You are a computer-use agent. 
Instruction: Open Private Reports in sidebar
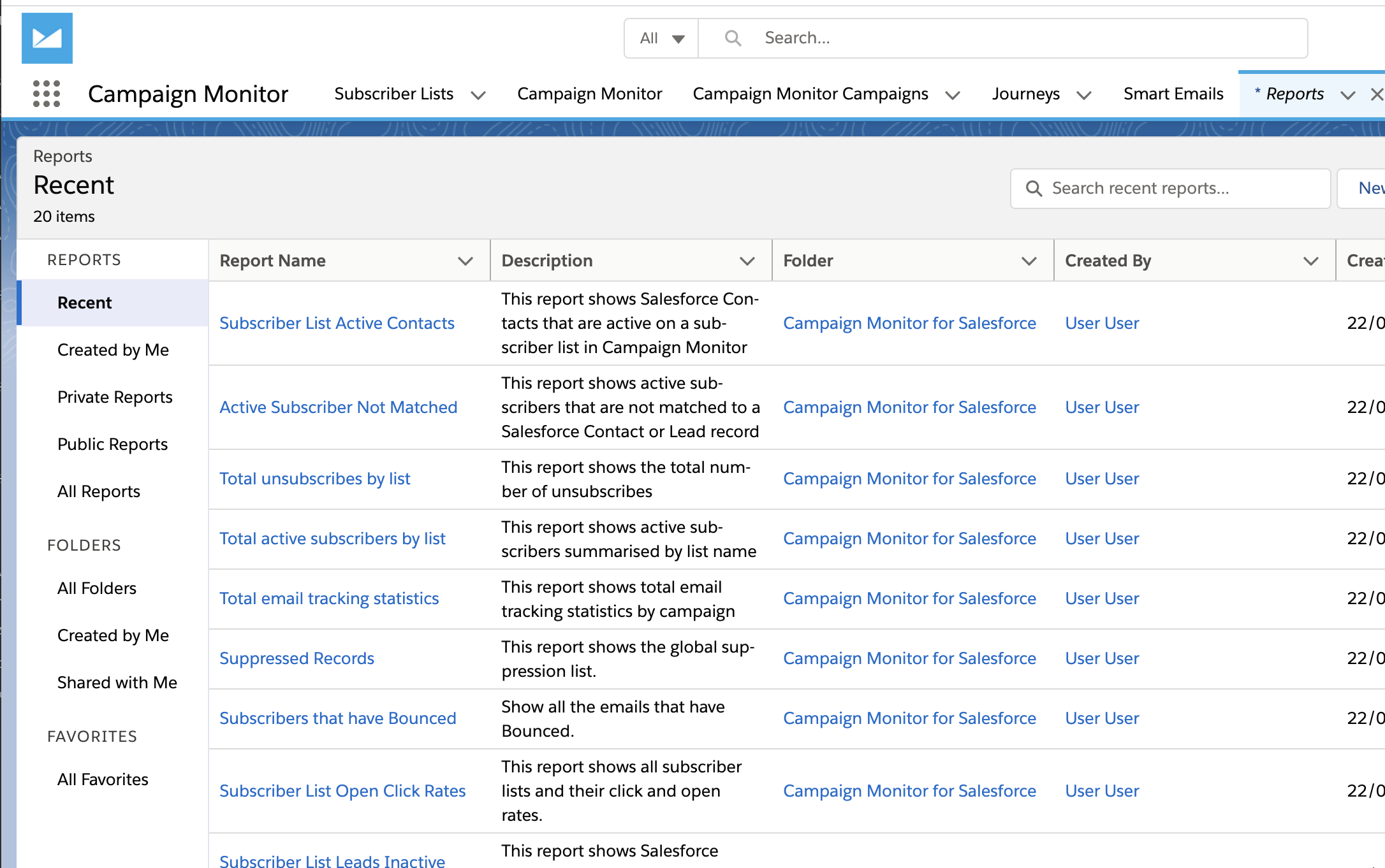coord(115,397)
